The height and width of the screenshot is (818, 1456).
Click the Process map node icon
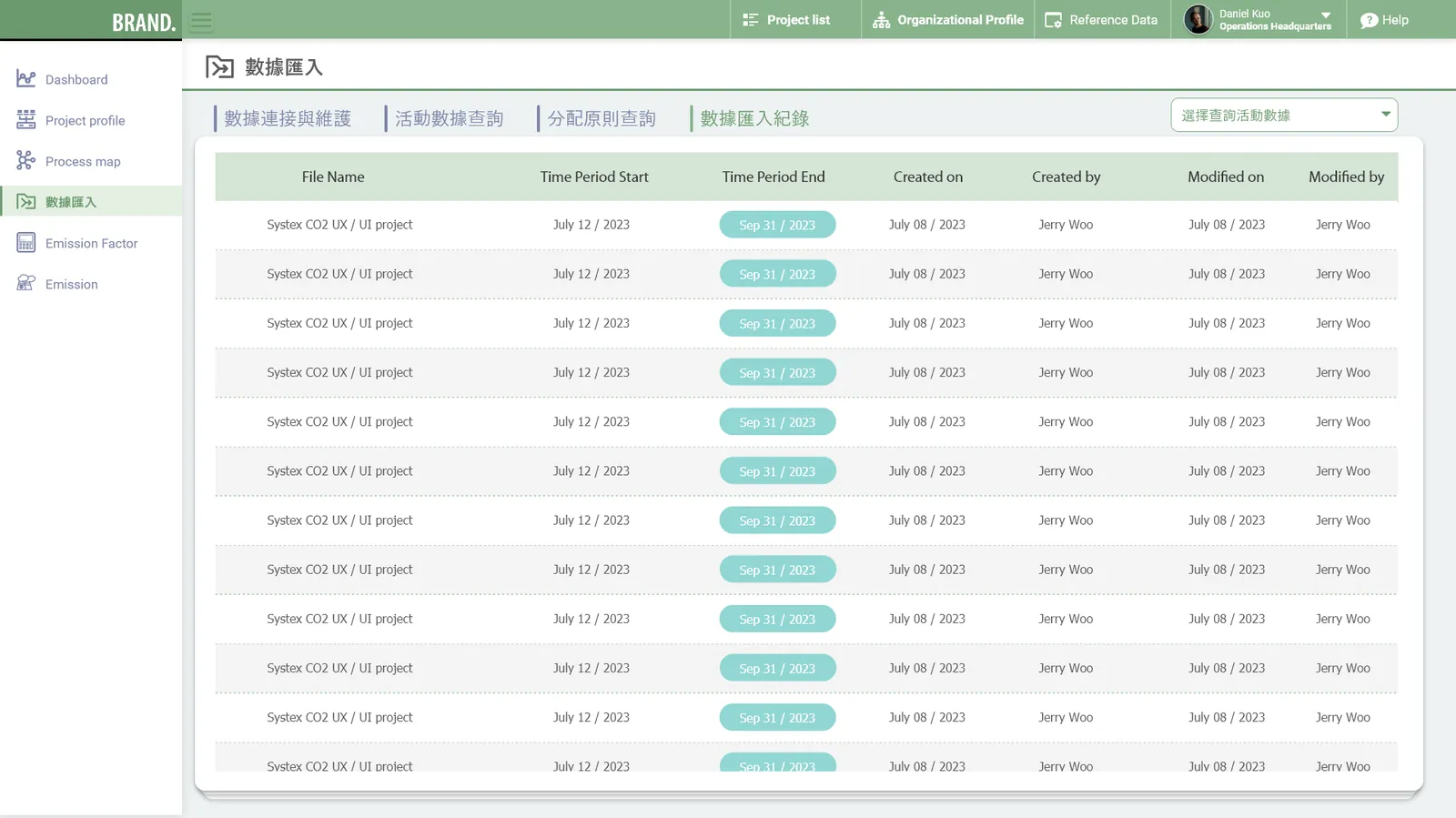[26, 160]
